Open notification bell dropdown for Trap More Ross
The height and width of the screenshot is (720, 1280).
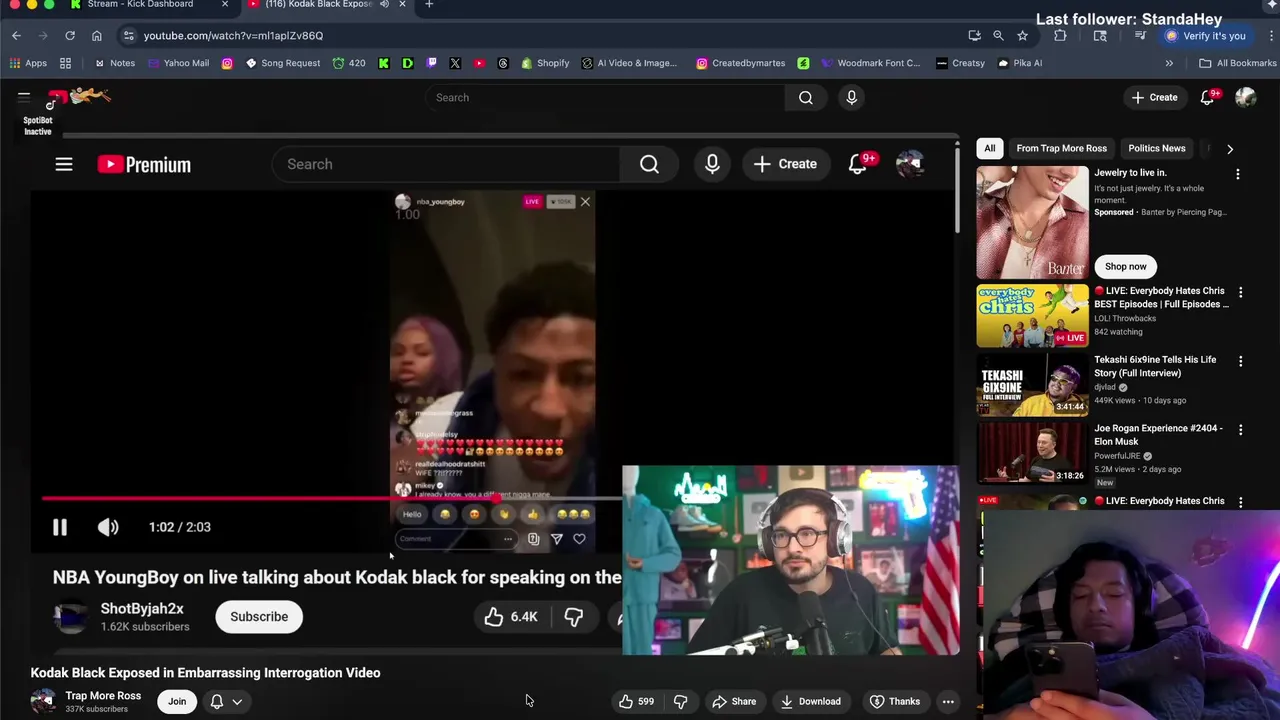click(x=226, y=701)
